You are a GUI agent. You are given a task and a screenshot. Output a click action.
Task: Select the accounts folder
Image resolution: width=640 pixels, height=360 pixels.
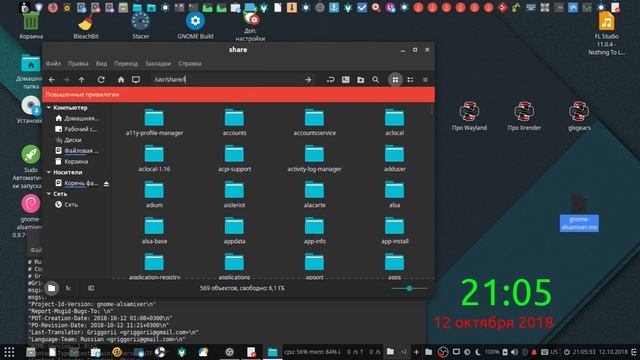pos(234,122)
